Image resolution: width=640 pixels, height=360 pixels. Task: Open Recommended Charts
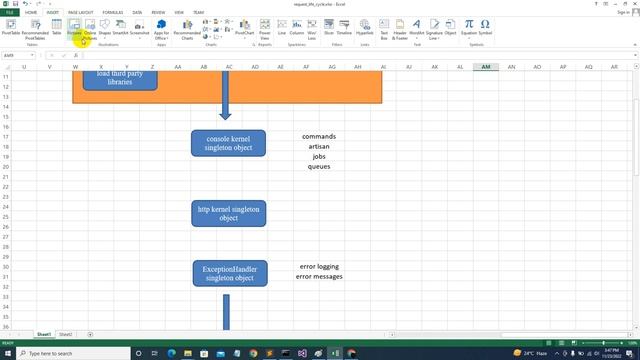tap(187, 29)
